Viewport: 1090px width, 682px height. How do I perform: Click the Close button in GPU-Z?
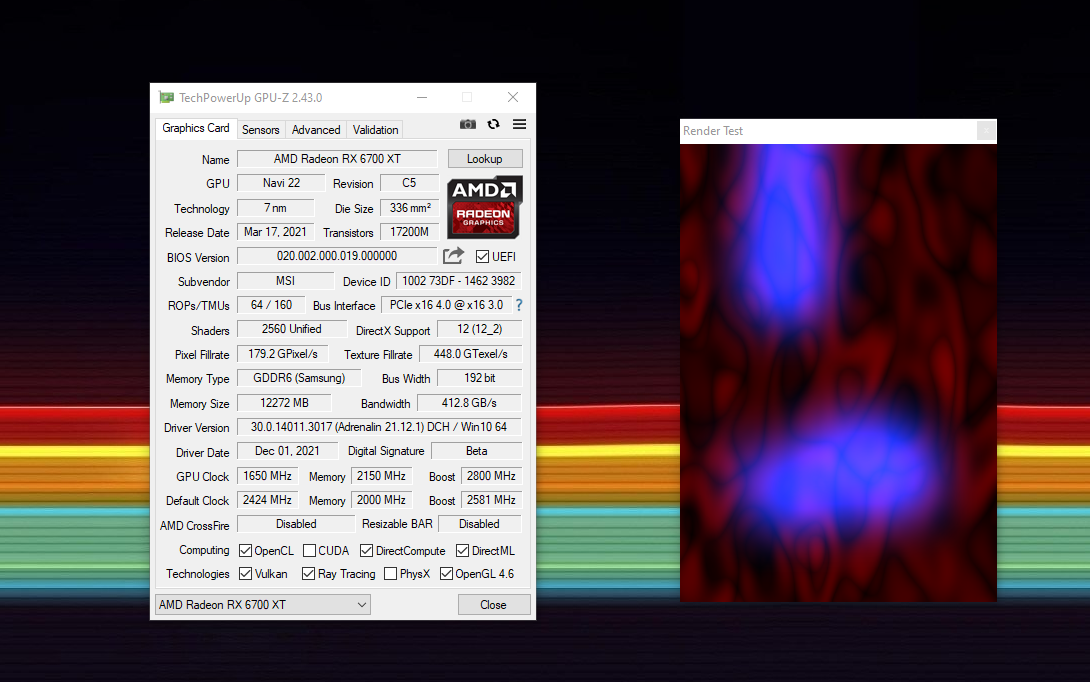click(494, 605)
